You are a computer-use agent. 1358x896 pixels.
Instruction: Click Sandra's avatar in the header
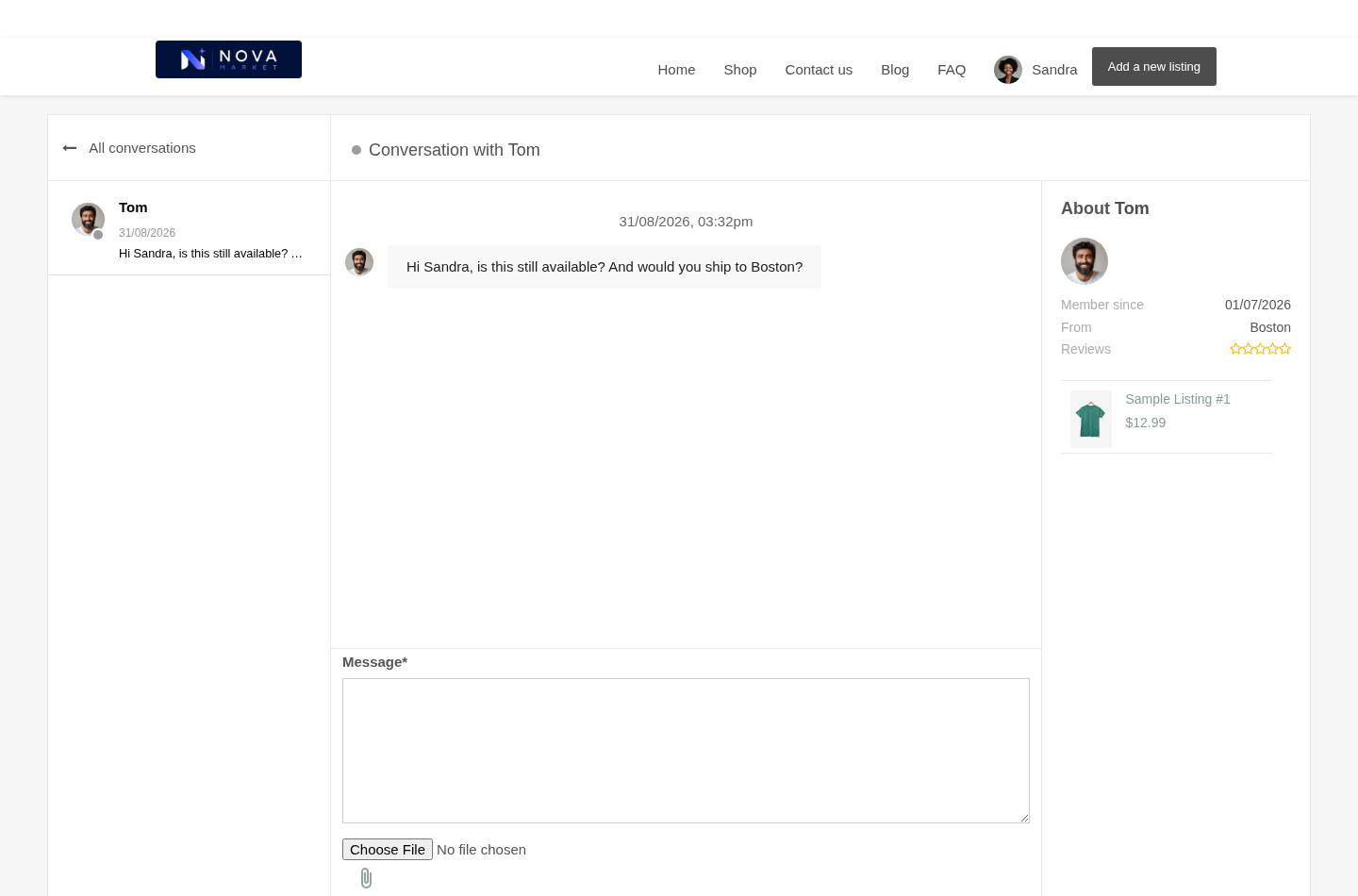coord(1008,70)
